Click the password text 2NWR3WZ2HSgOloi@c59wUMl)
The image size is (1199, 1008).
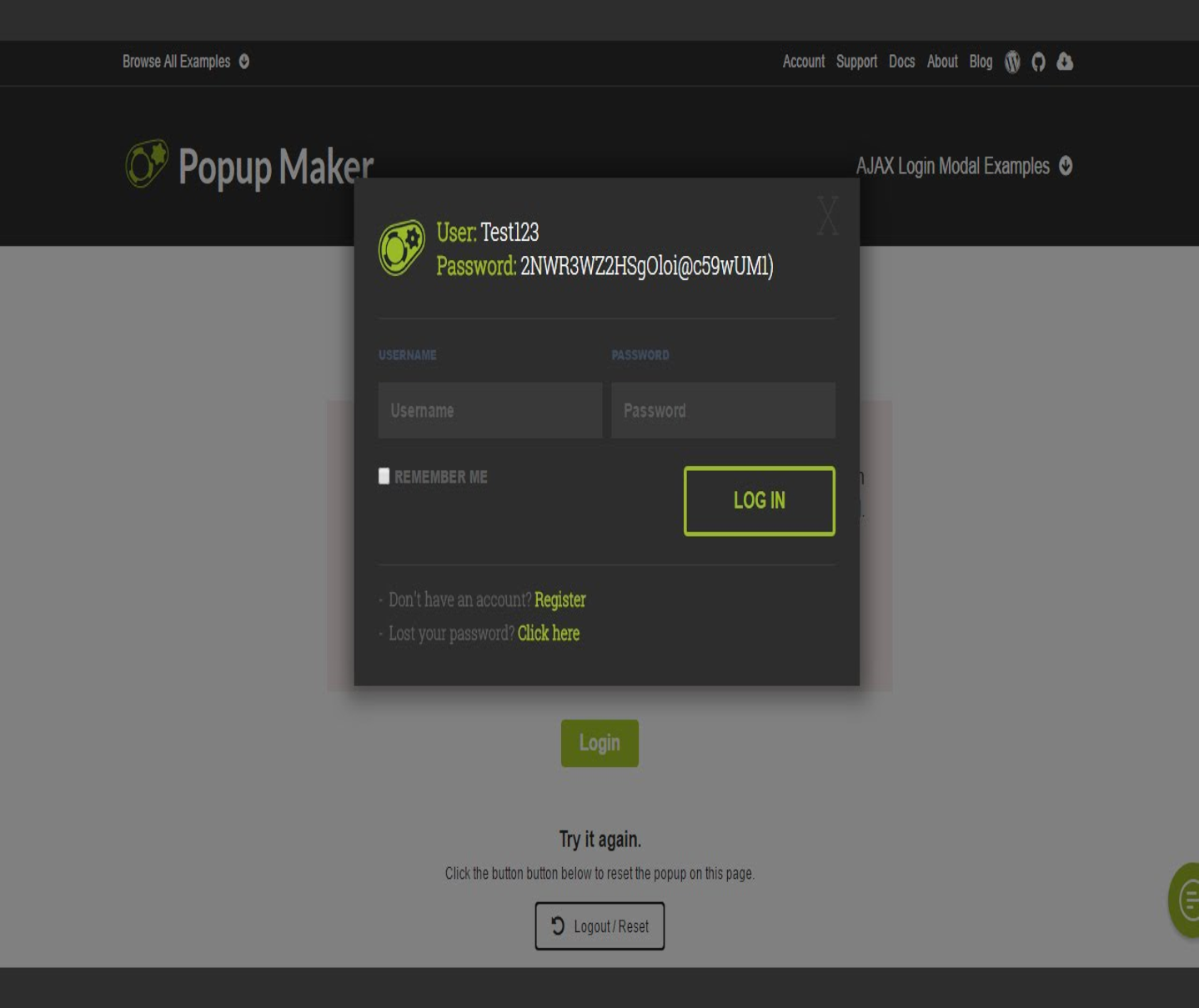pos(647,266)
